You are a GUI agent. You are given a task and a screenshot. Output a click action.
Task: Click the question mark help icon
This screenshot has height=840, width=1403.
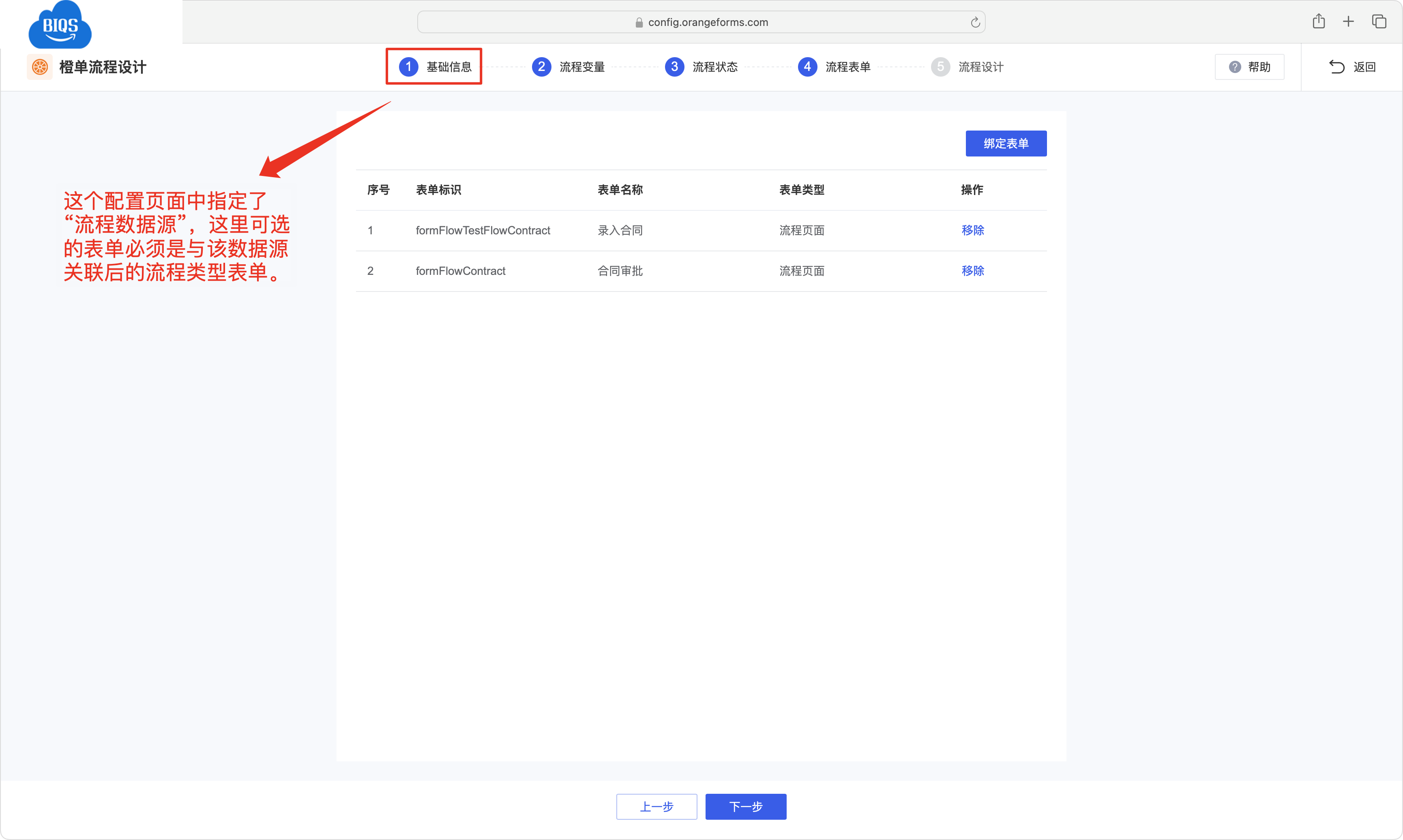[1235, 67]
